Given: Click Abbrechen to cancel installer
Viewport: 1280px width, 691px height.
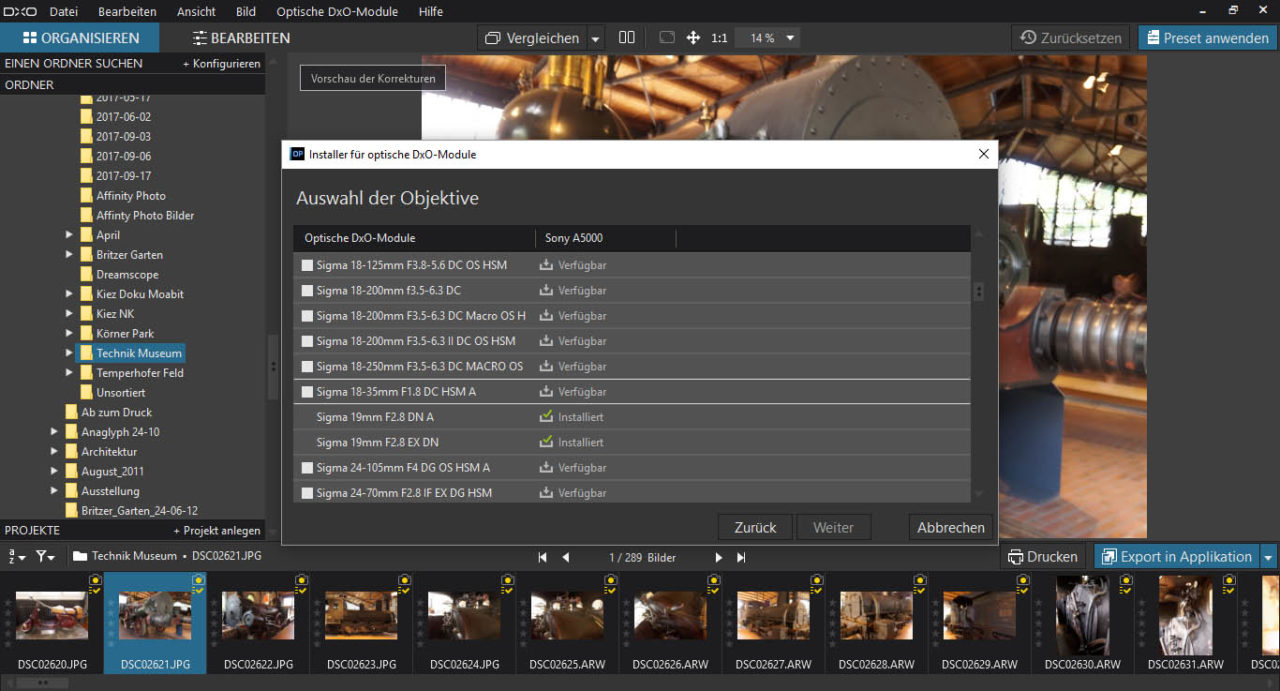Looking at the screenshot, I should coord(951,527).
